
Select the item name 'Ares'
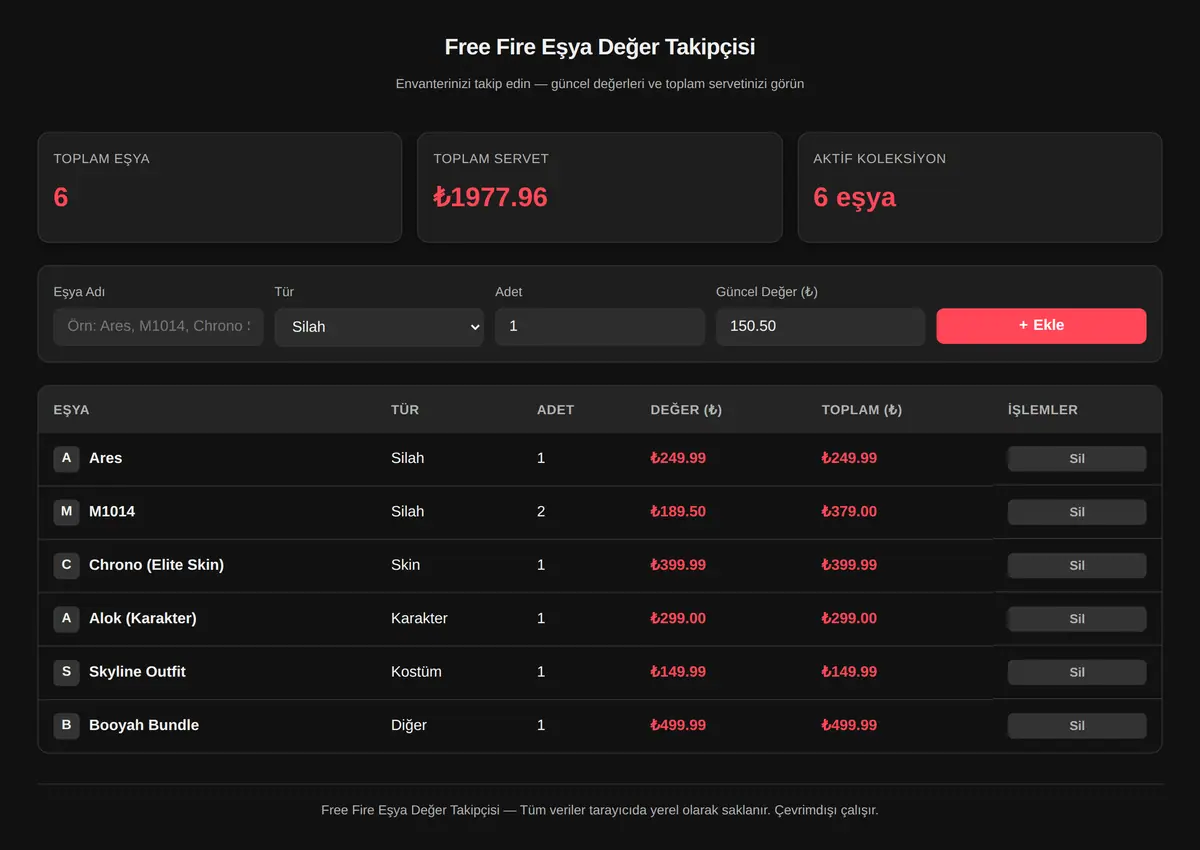105,458
